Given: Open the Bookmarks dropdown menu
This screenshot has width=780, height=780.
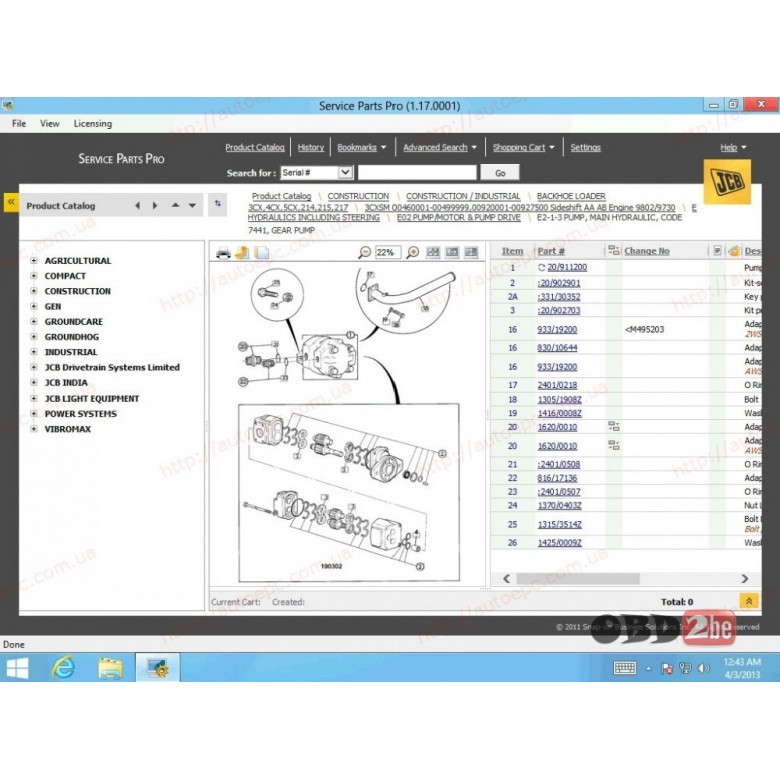Looking at the screenshot, I should click(362, 147).
